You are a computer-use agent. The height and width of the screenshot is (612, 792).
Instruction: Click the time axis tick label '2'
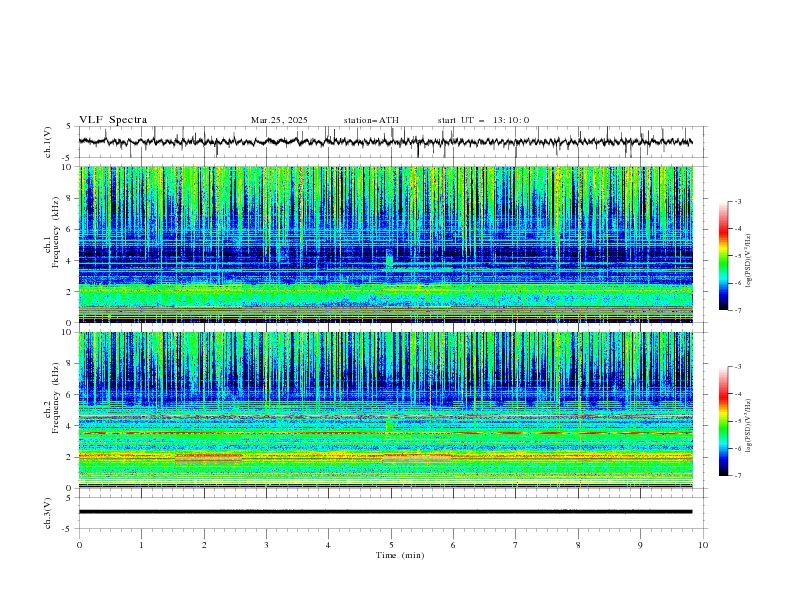(x=204, y=545)
